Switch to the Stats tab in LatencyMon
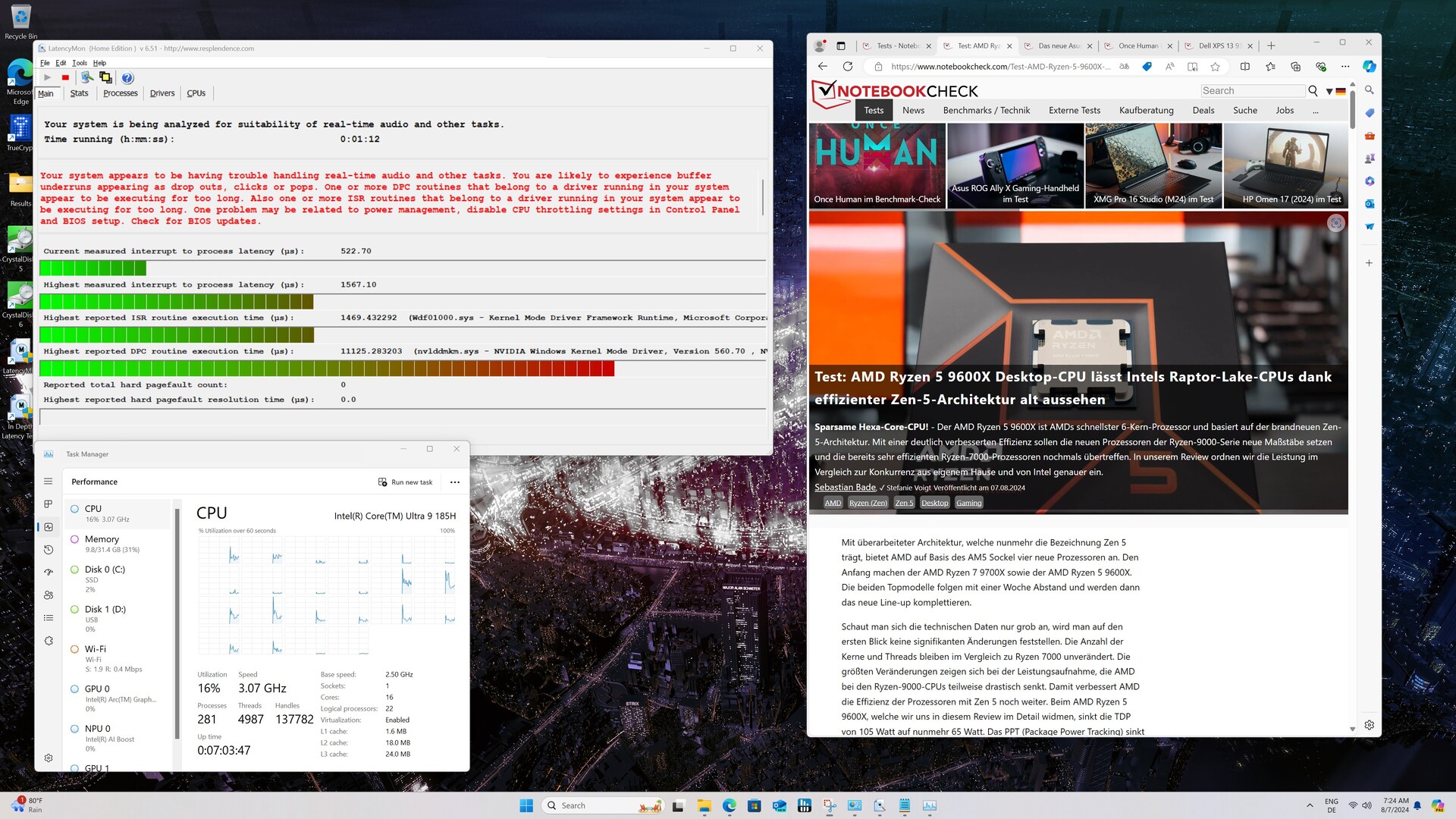 [x=79, y=93]
